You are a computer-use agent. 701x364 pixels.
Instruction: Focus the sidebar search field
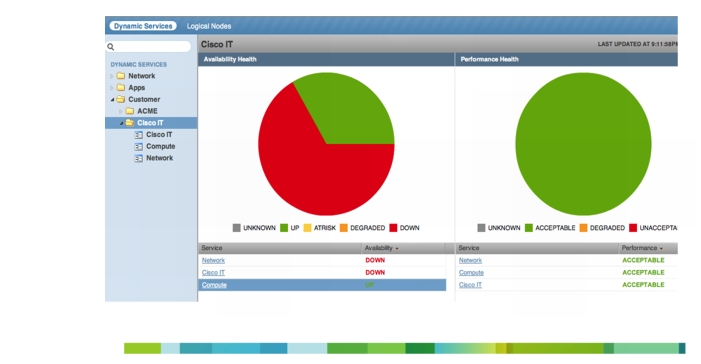[x=148, y=47]
